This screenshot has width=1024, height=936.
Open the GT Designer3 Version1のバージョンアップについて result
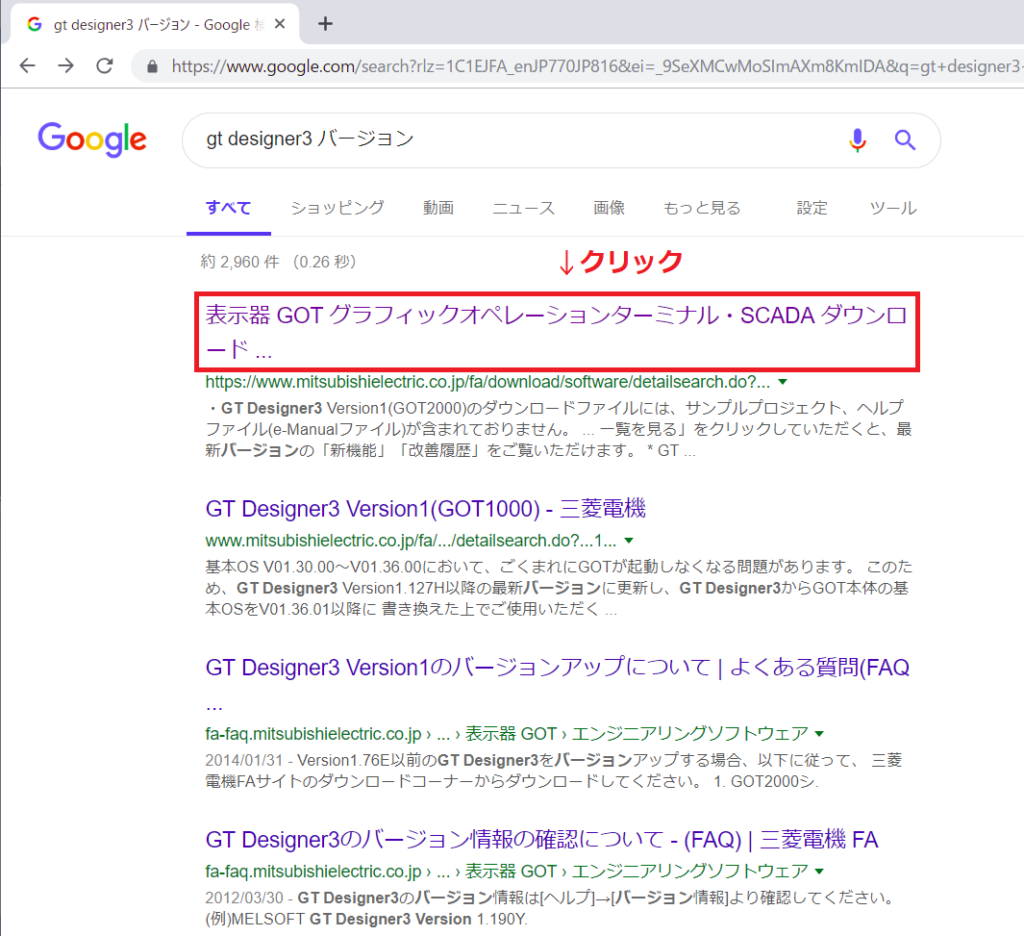tap(557, 684)
